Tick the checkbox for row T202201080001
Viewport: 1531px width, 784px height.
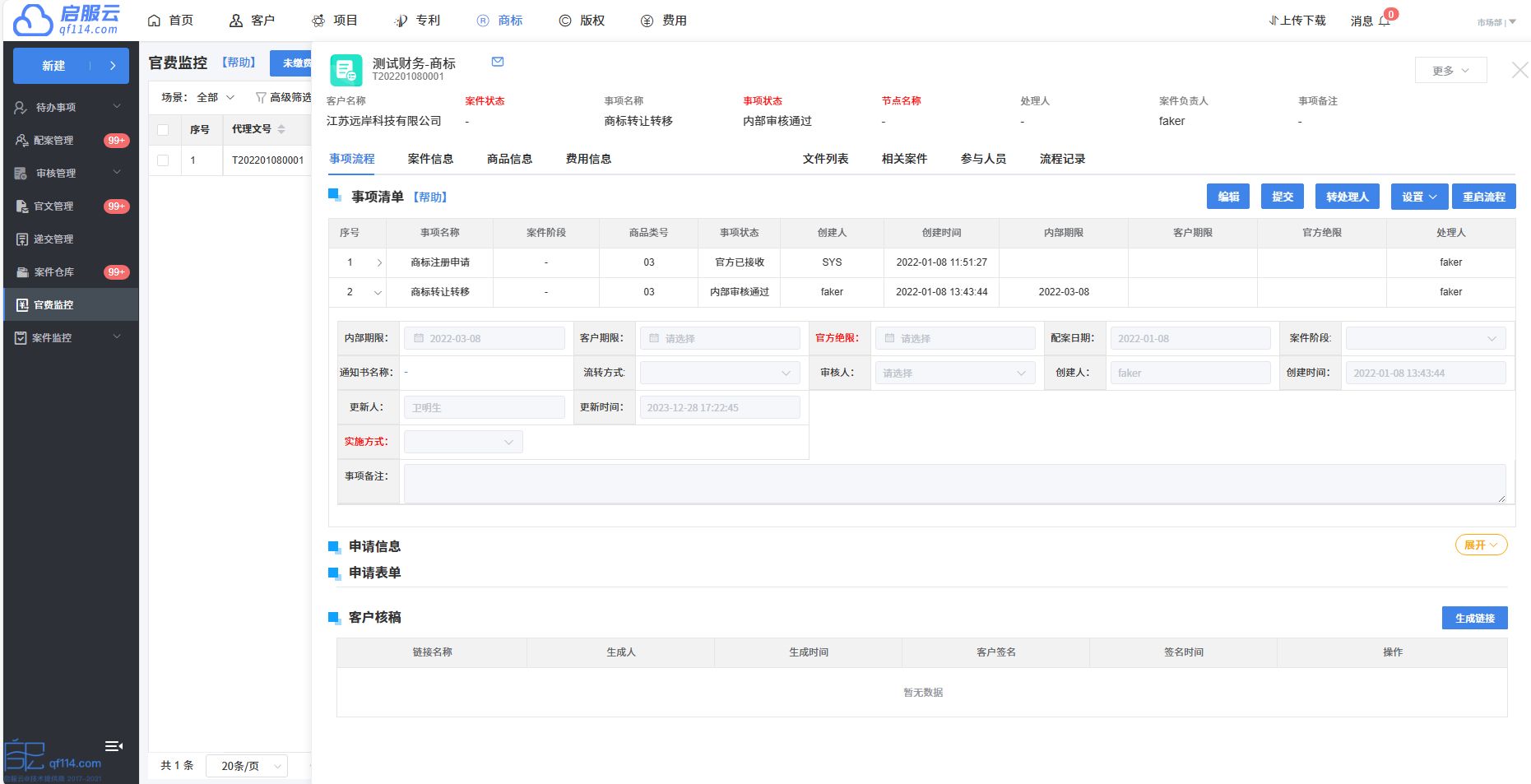[163, 160]
